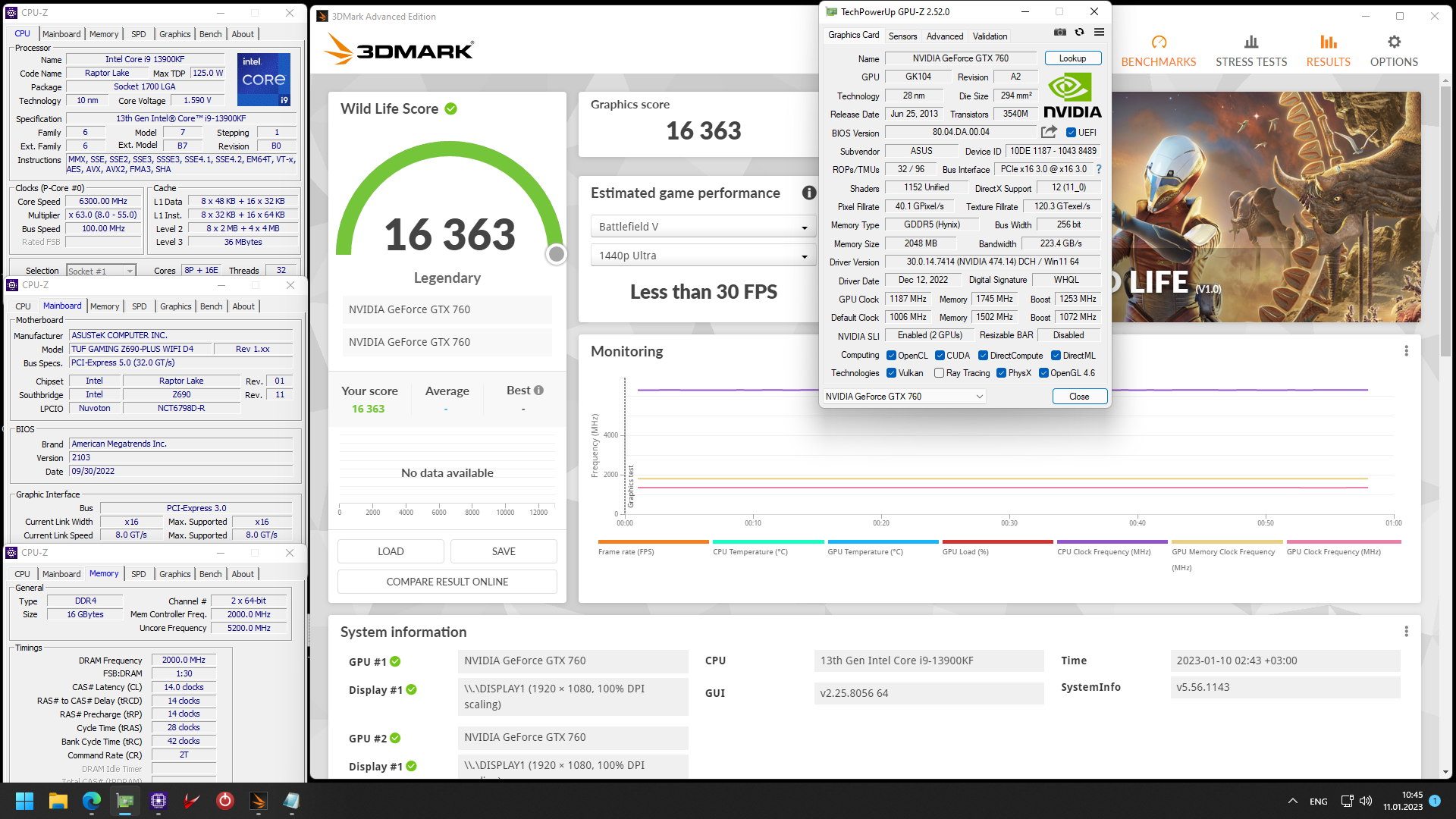The height and width of the screenshot is (819, 1456).
Task: Toggle the Vulkan checkbox
Action: pyautogui.click(x=892, y=373)
